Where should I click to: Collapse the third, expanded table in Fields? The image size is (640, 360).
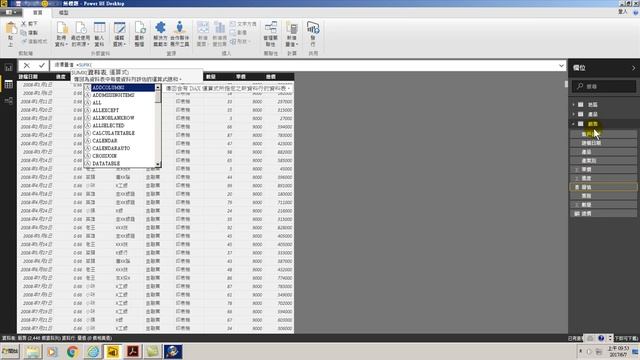coord(573,124)
